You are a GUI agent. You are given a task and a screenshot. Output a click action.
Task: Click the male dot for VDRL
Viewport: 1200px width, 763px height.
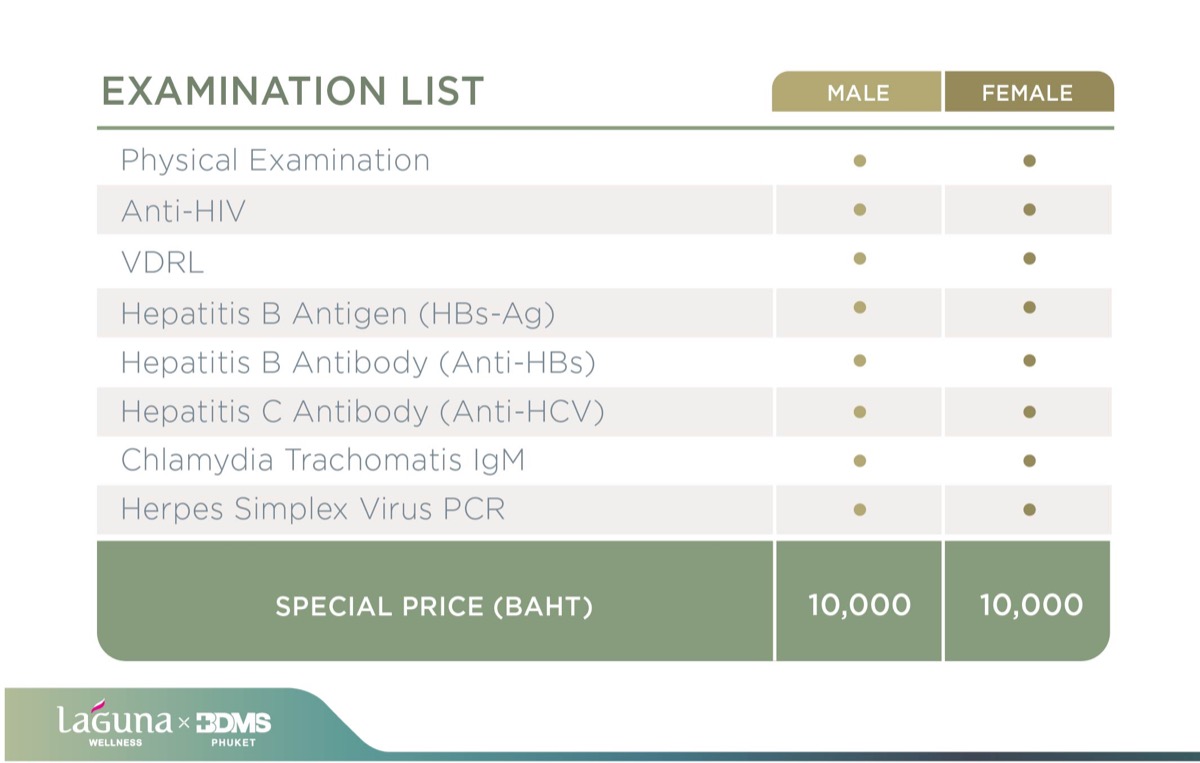pos(859,259)
